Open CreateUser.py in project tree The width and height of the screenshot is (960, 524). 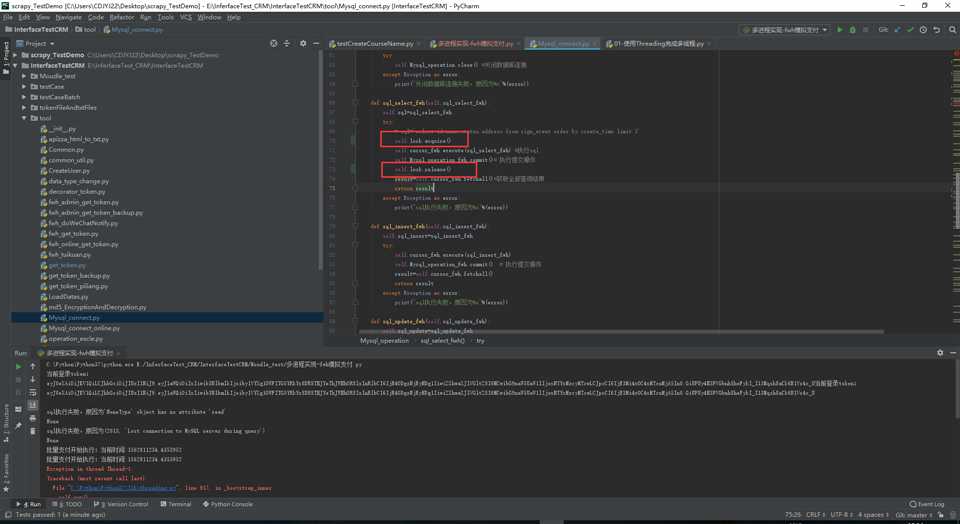coord(69,170)
